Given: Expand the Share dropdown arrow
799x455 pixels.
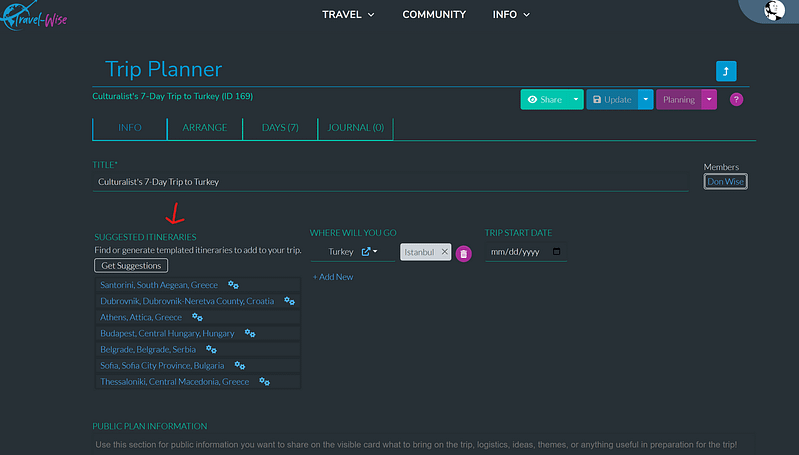Looking at the screenshot, I should (576, 99).
